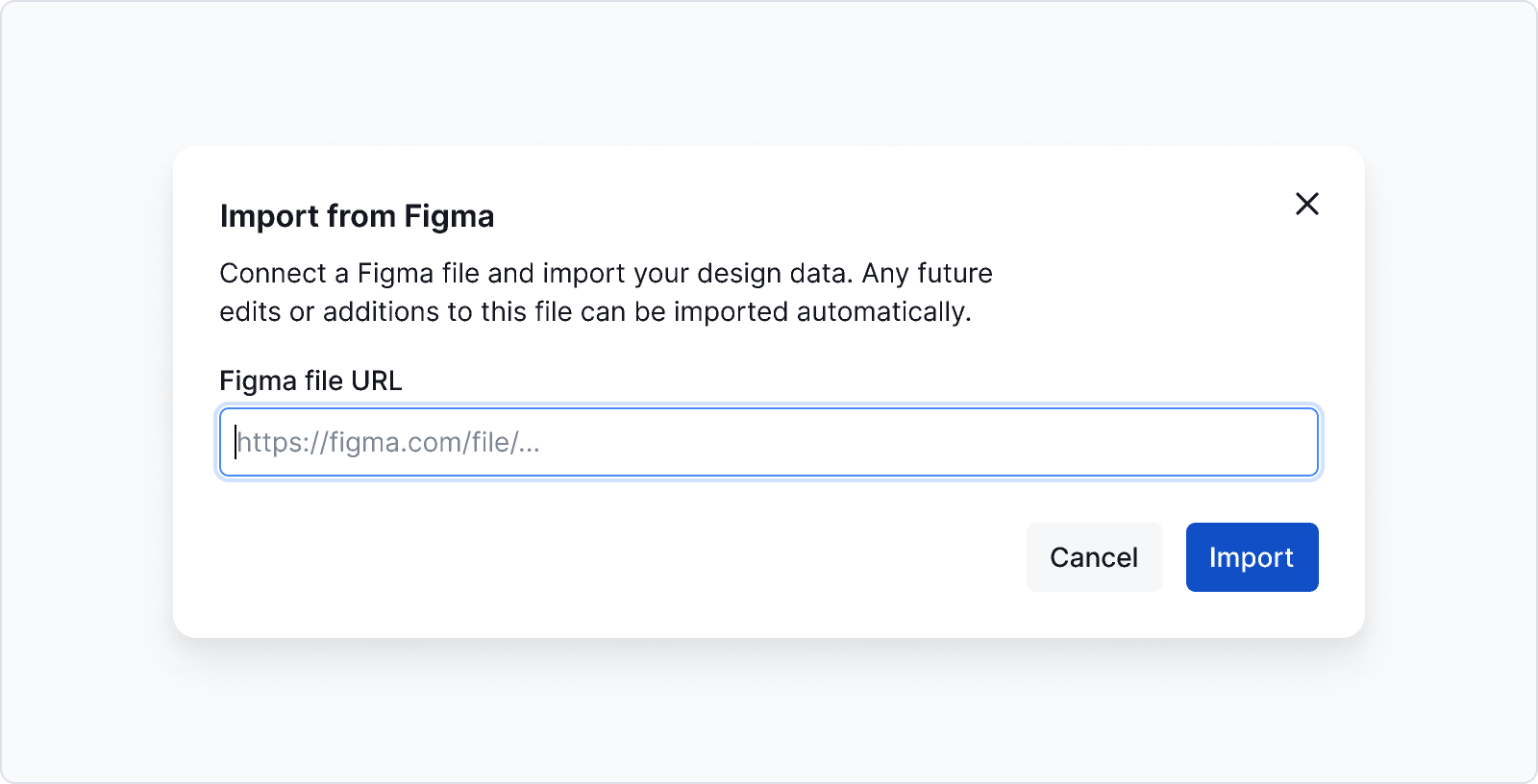Click the description text about importing design data

(606, 292)
